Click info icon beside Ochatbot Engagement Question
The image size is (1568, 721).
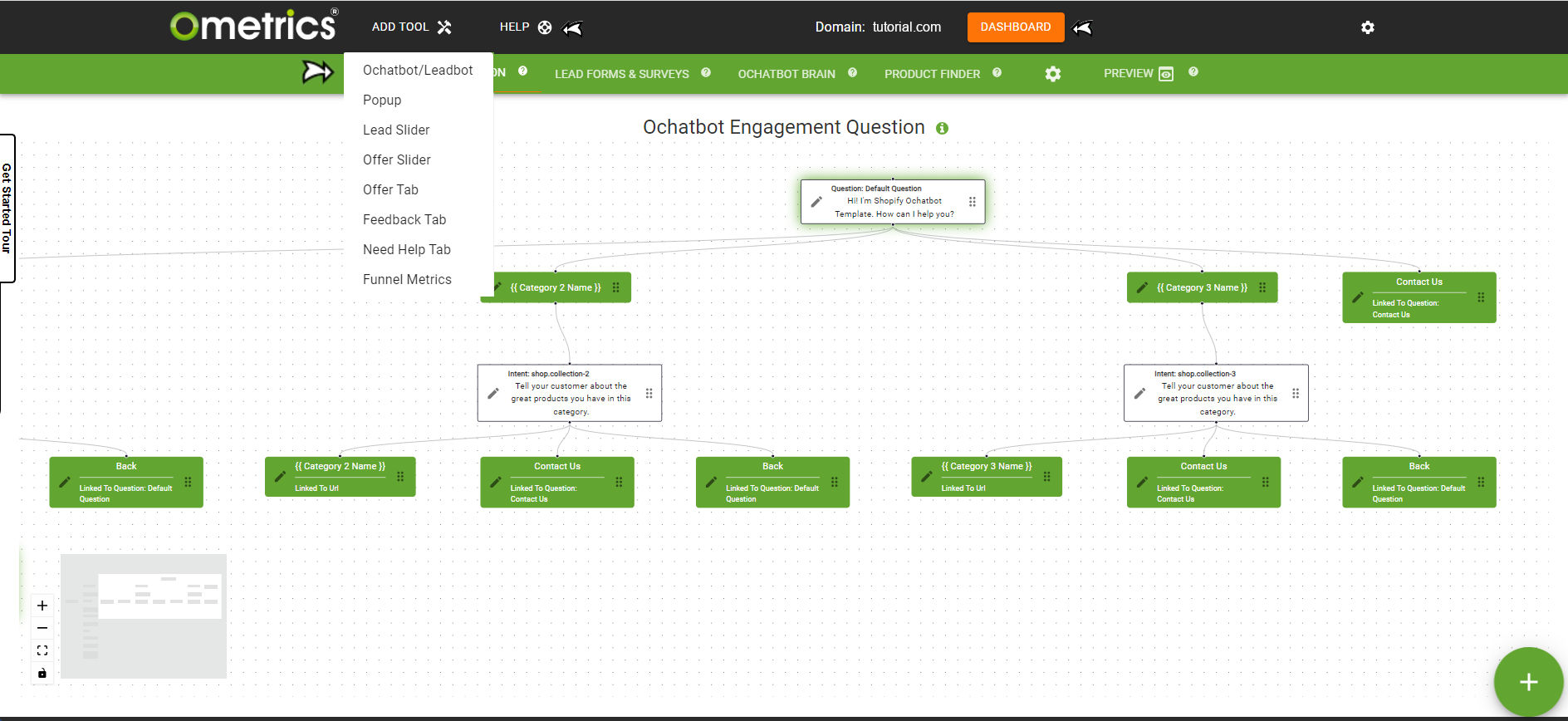[942, 128]
